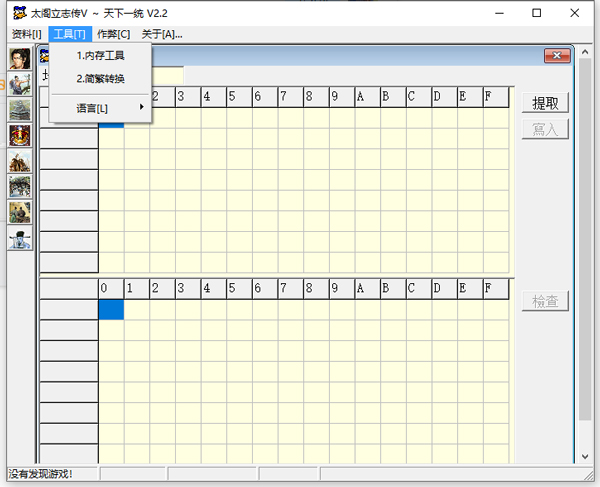Choose 1.内存工具 from the menu
This screenshot has height=487, width=600.
tap(100, 56)
